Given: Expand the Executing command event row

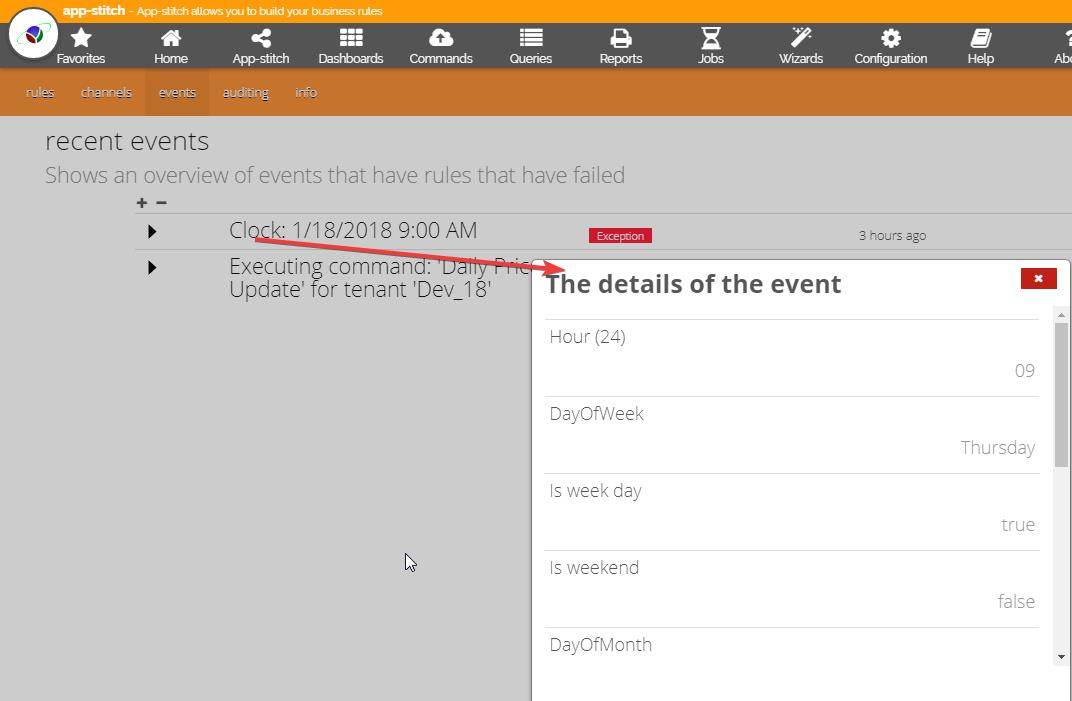Looking at the screenshot, I should (152, 268).
